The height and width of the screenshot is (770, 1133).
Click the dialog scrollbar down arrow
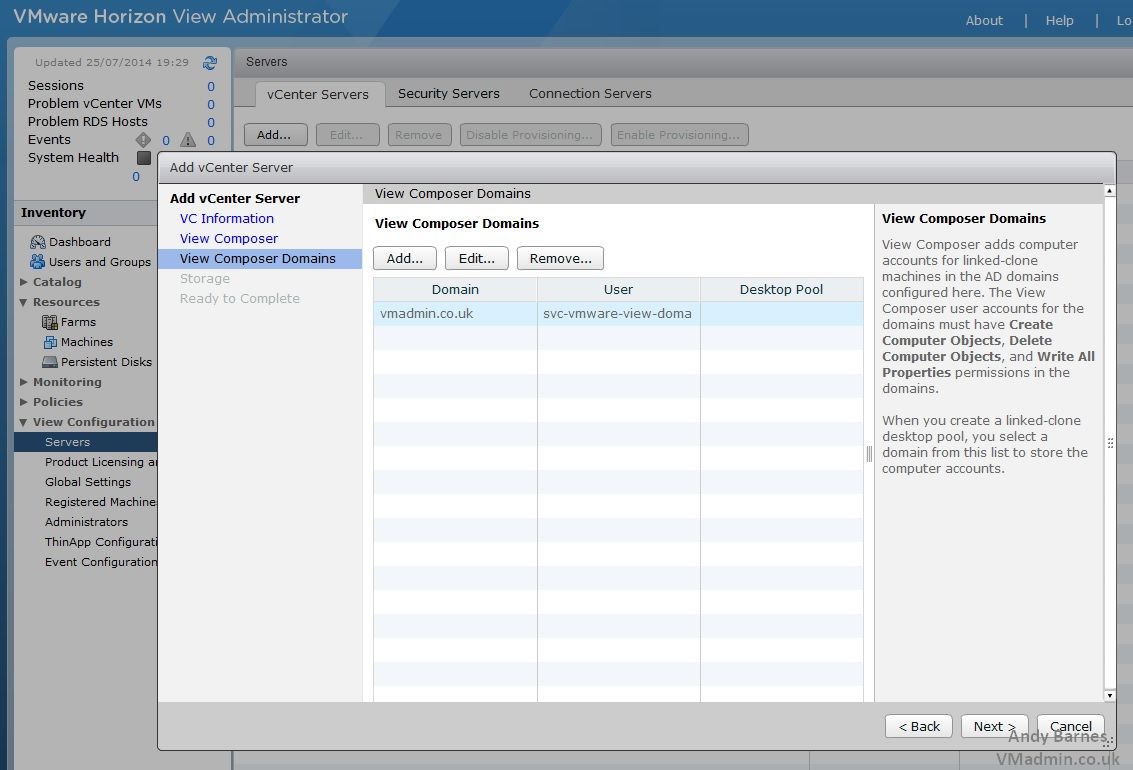coord(1110,696)
